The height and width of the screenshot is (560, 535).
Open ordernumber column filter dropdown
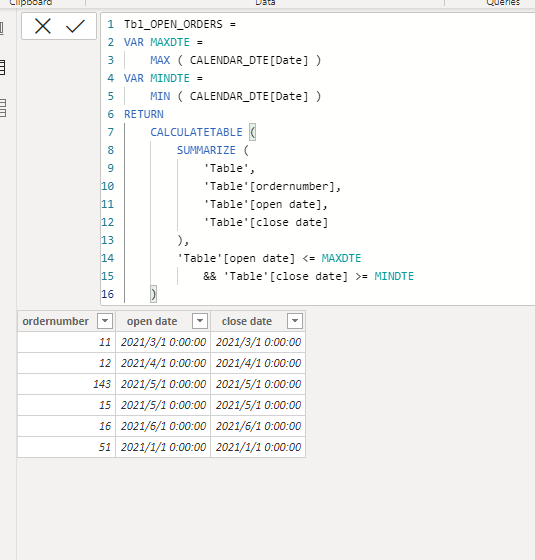pos(105,321)
